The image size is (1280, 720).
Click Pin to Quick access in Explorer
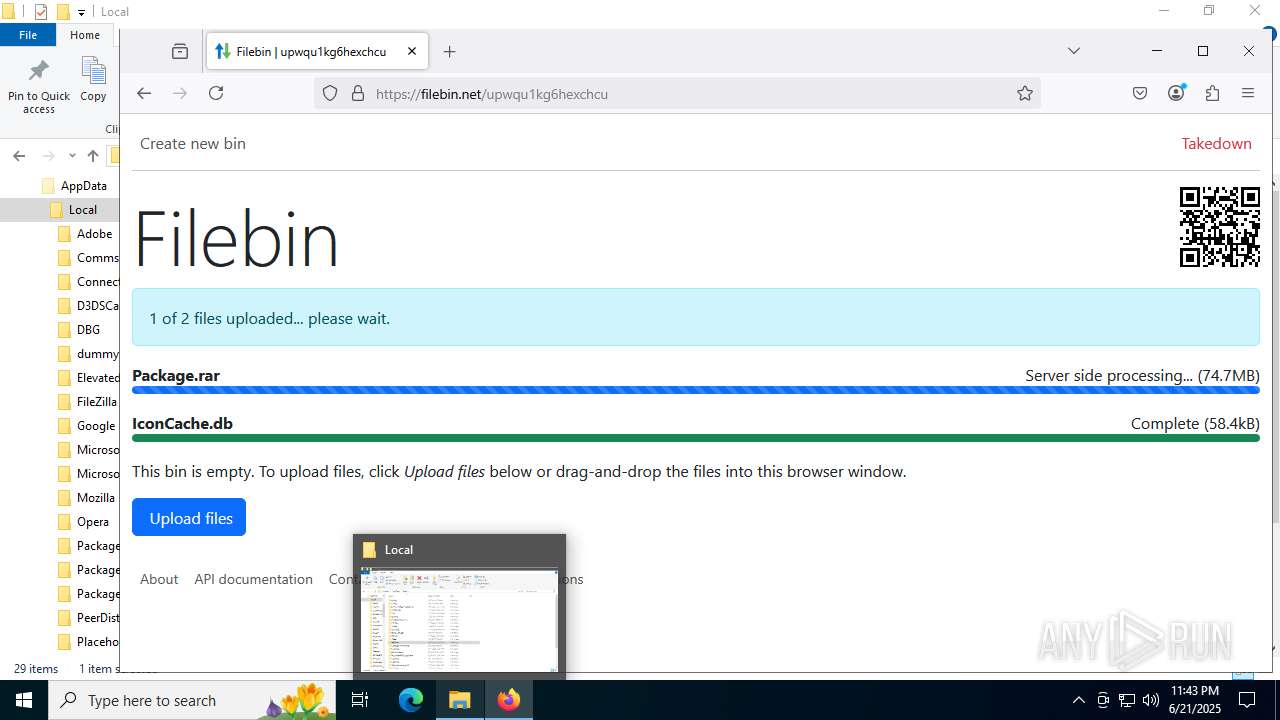pos(39,87)
